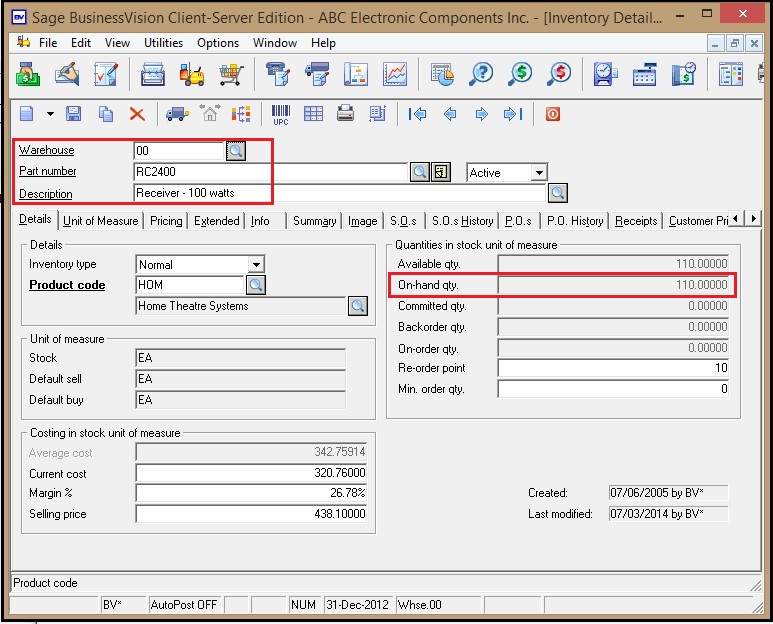The width and height of the screenshot is (773, 624).
Task: Click the delivery truck icon in lower toolbar
Action: point(177,114)
